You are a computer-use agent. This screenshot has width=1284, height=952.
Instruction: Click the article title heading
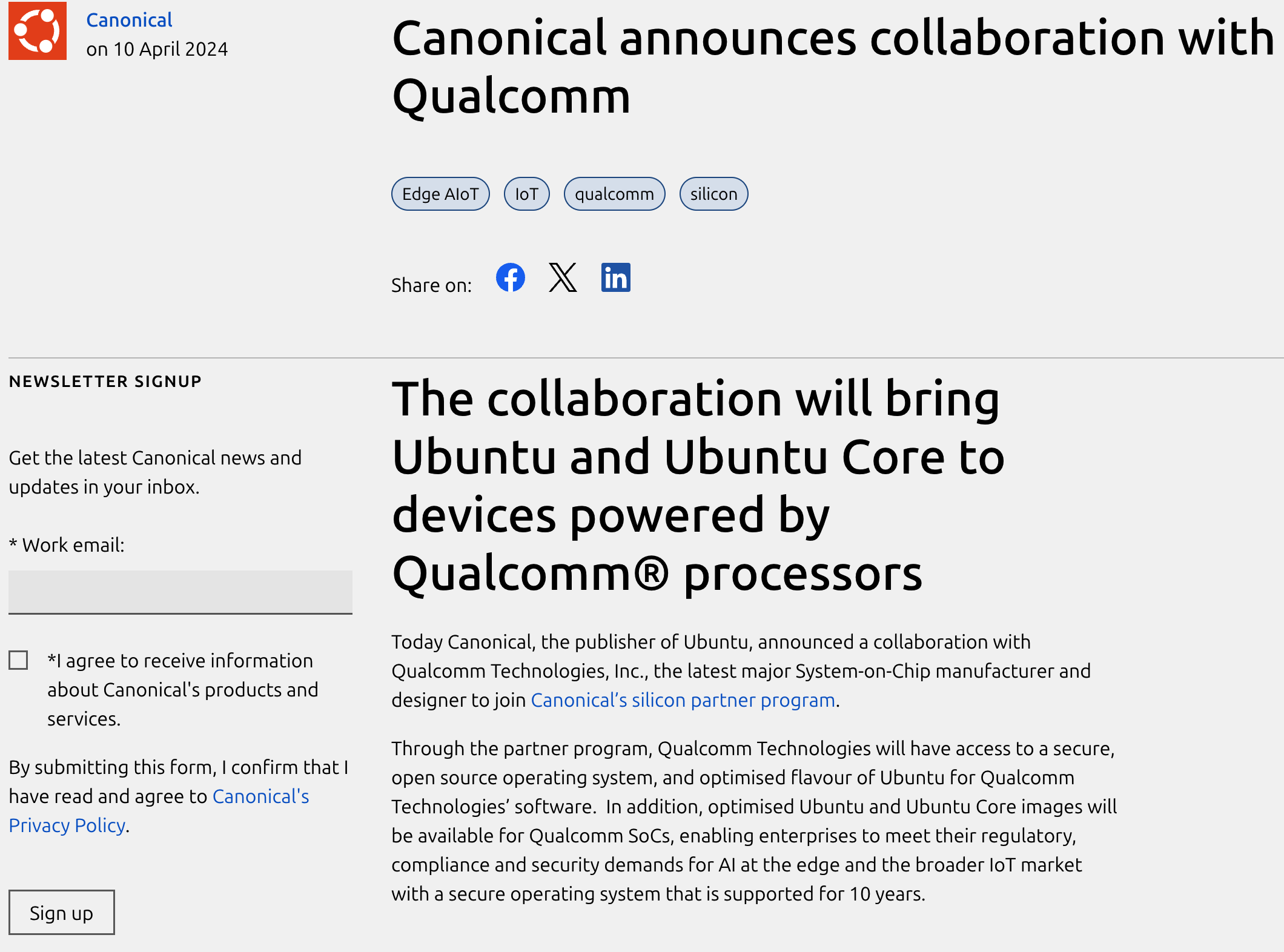coord(833,67)
